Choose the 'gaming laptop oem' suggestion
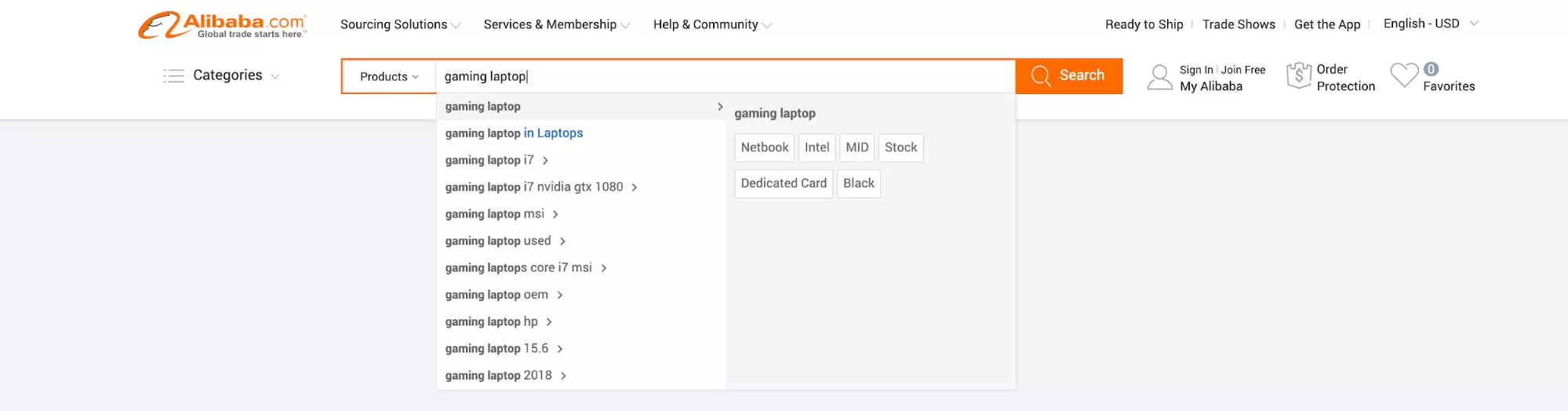 (x=581, y=295)
